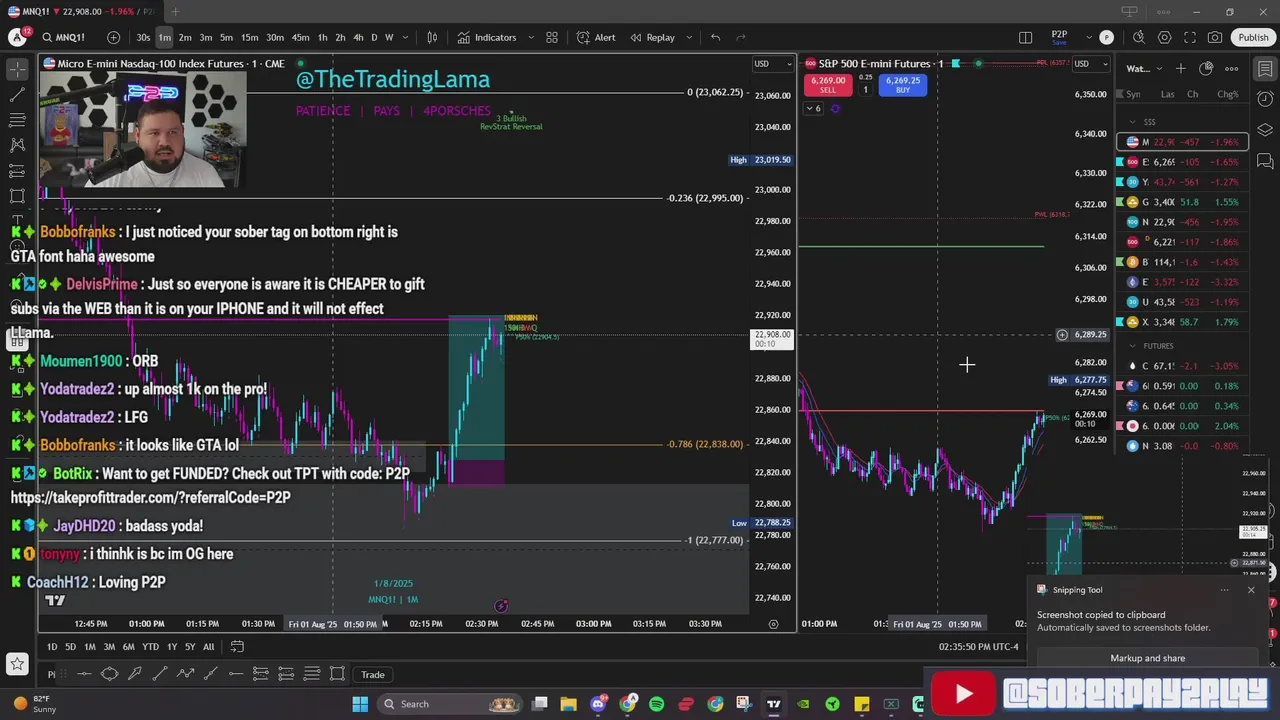This screenshot has width=1280, height=720.
Task: Open the watchlist panel icon in right sidebar
Action: [x=1265, y=69]
